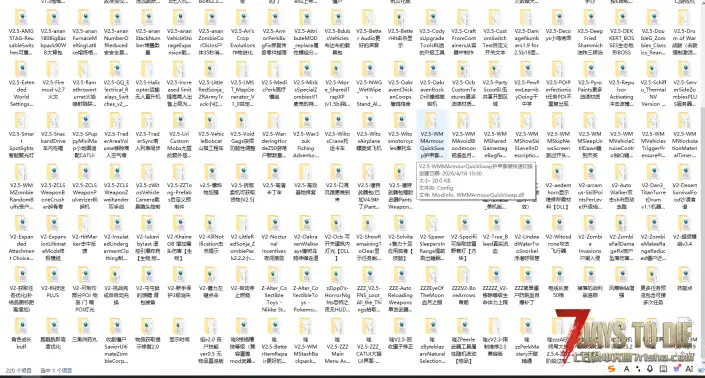Viewport: 705px width, 378px height.
Task: Select V2.5-SnackandDrive folder
Action: (x=53, y=133)
